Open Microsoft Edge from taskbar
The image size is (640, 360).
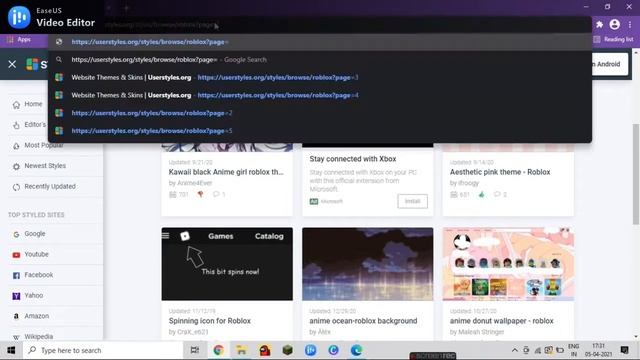(356, 350)
